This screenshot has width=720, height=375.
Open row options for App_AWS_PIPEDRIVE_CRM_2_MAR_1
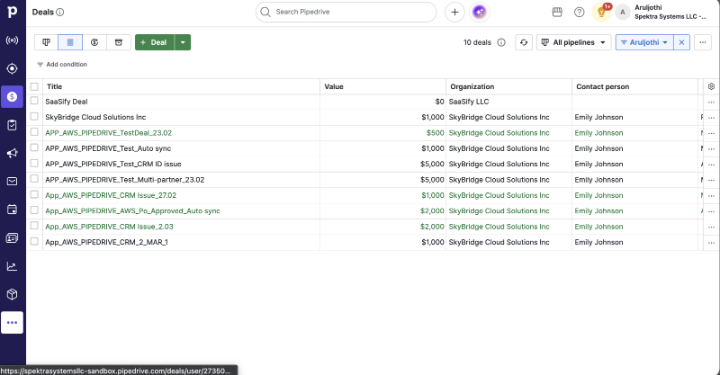pyautogui.click(x=711, y=243)
